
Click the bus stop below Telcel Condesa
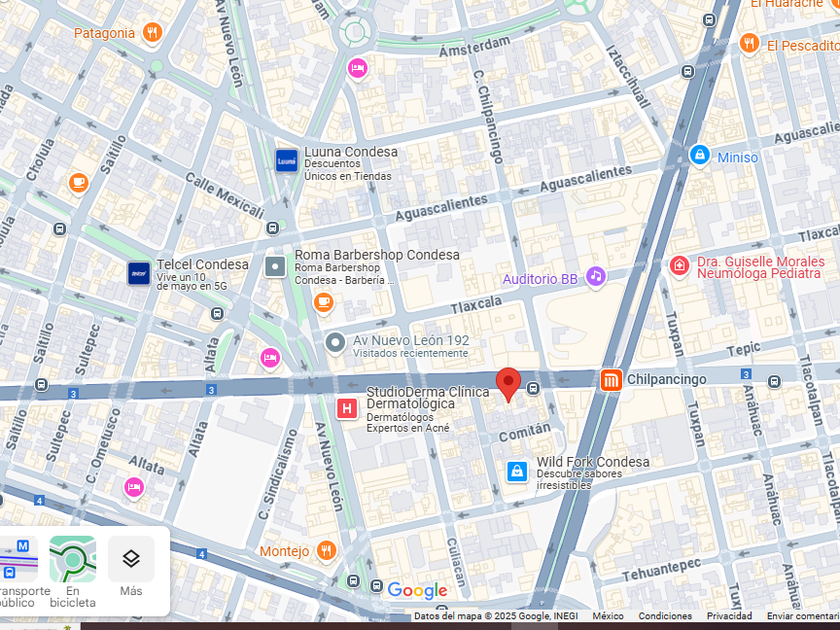217,313
